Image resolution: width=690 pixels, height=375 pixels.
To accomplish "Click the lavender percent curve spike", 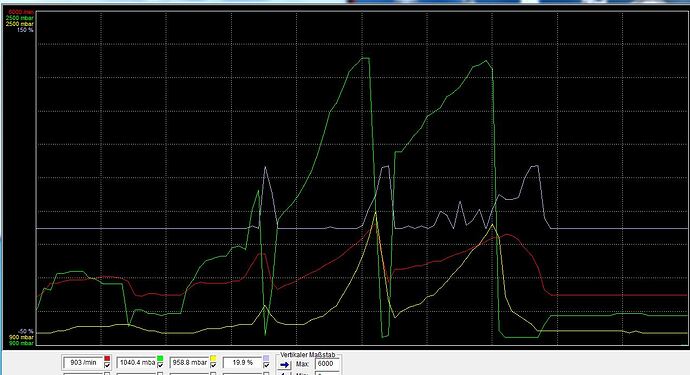I will pos(265,167).
